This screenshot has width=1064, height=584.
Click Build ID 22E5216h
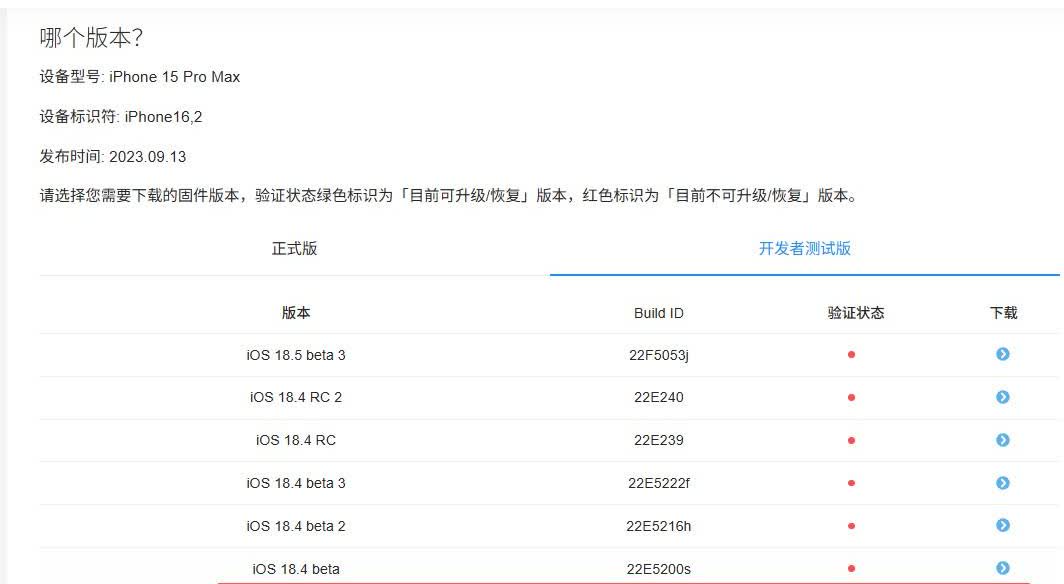click(658, 526)
